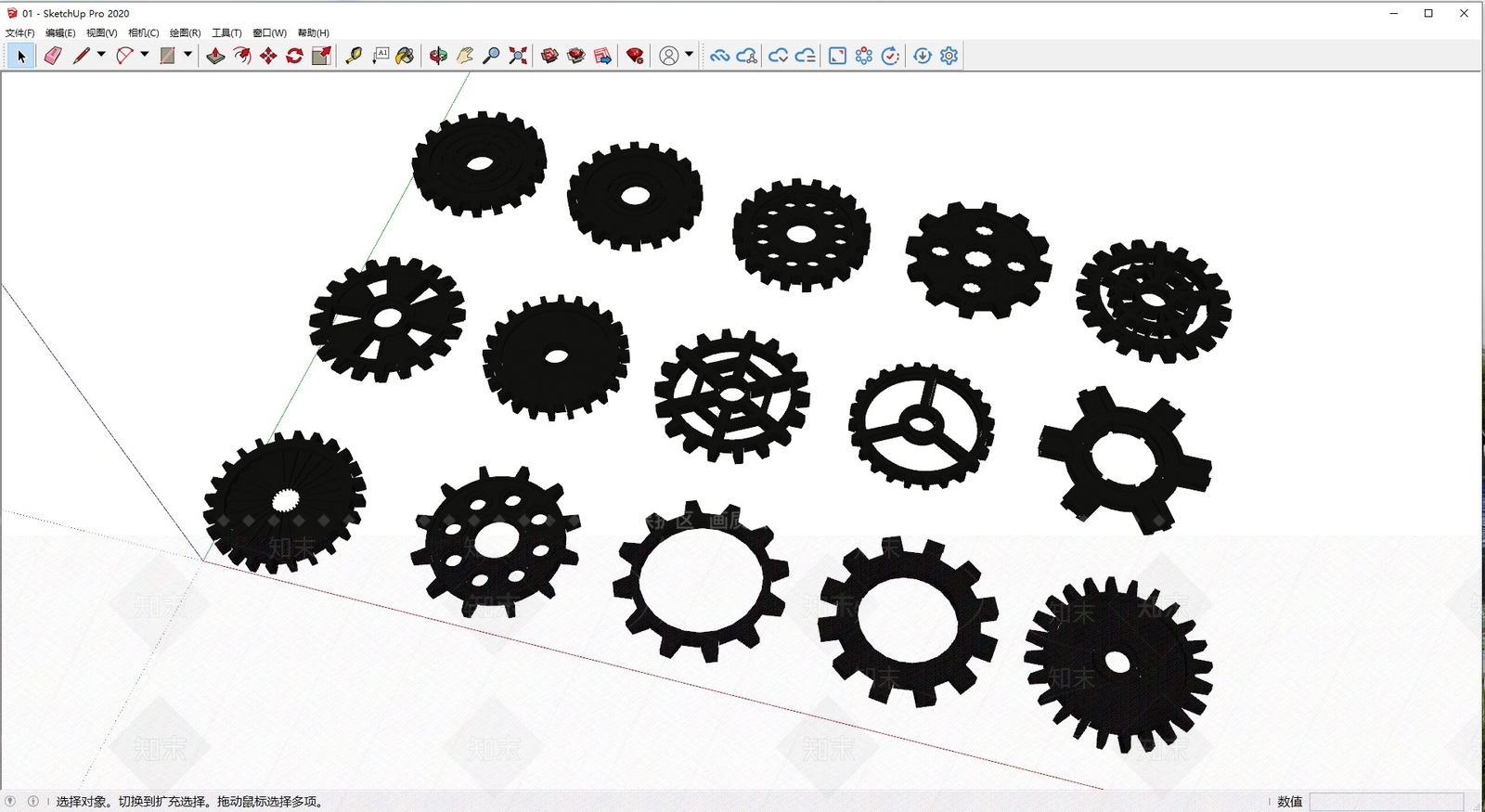Pick the Eraser tool
1485x812 pixels.
click(53, 56)
